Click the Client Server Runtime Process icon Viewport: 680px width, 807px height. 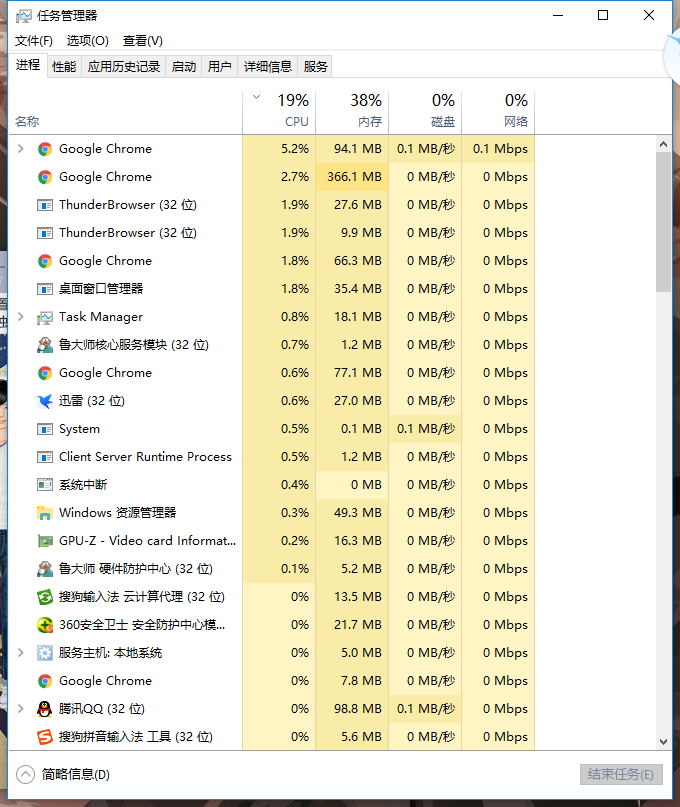click(x=45, y=457)
